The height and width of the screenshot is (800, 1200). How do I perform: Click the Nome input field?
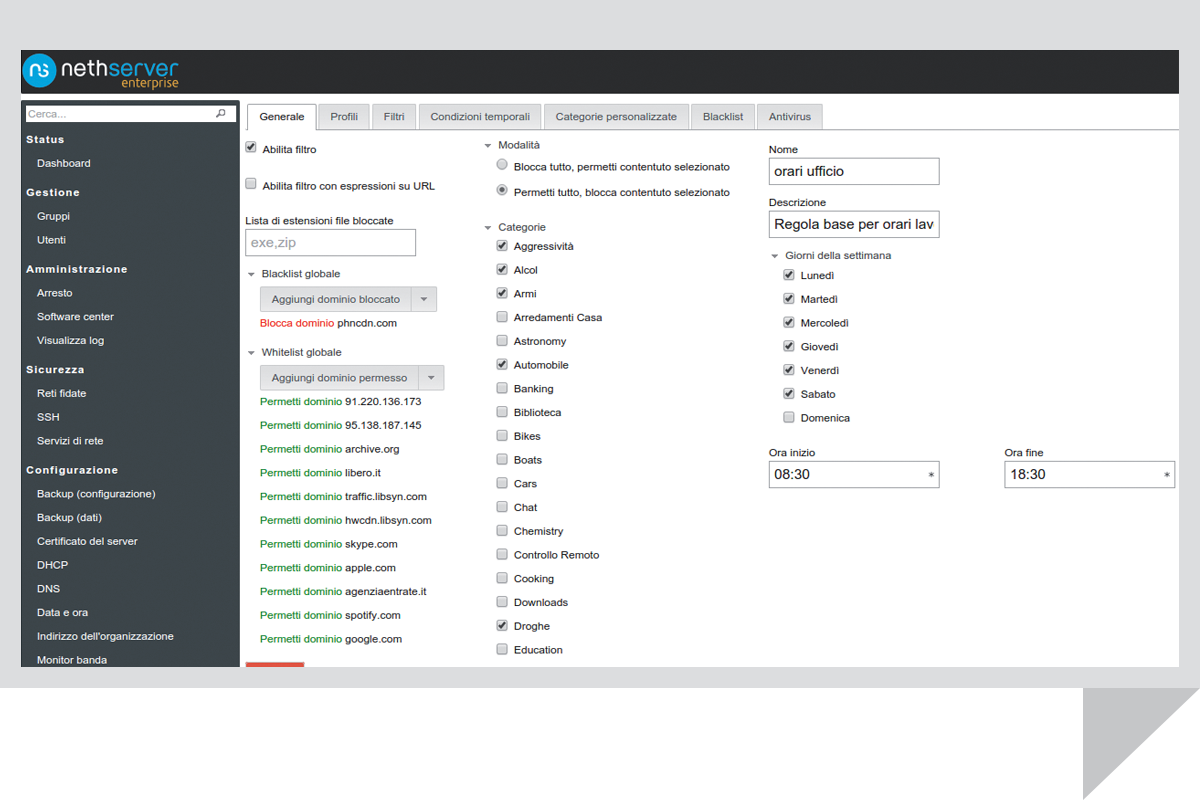click(854, 171)
